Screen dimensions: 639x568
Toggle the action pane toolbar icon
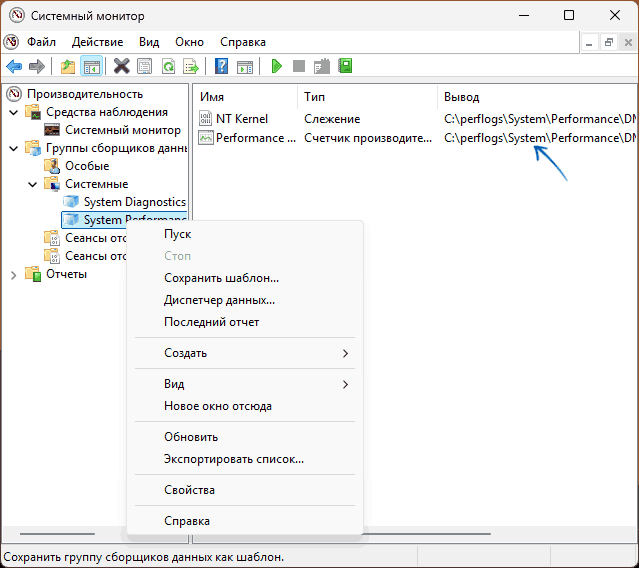click(x=245, y=66)
